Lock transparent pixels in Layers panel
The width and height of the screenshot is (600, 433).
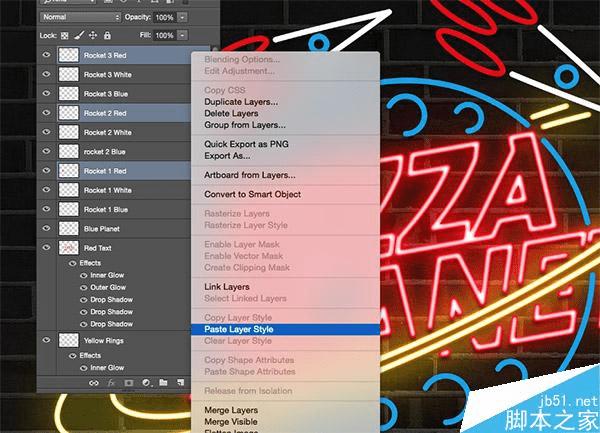(x=65, y=36)
